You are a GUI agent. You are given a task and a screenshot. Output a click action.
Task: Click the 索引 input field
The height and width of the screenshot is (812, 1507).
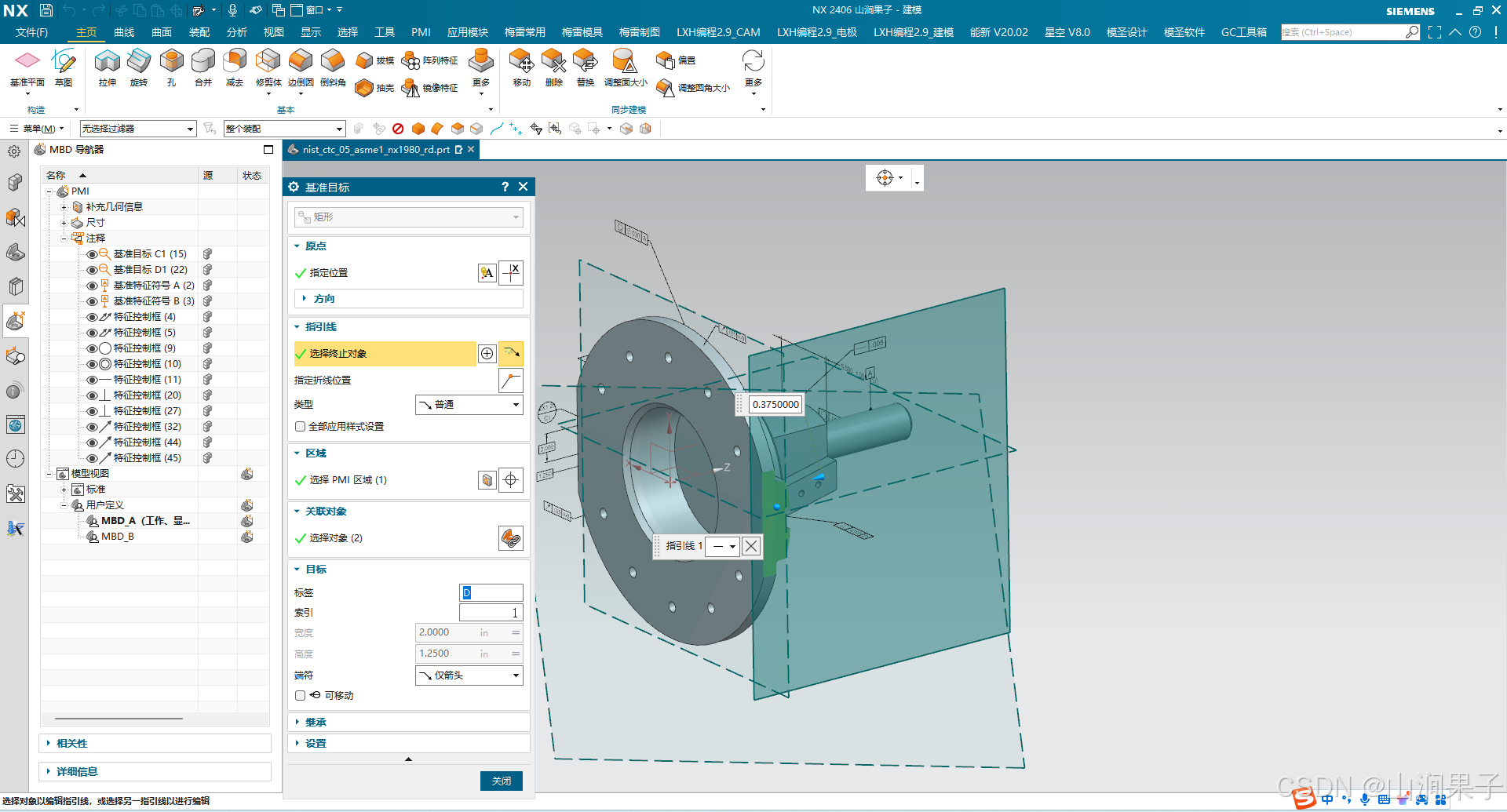pyautogui.click(x=491, y=613)
